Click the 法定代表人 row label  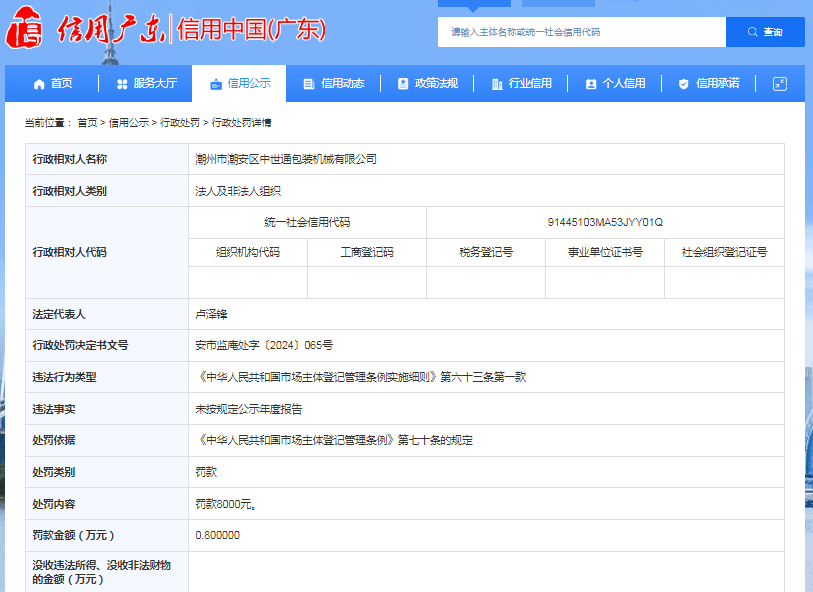tap(59, 314)
